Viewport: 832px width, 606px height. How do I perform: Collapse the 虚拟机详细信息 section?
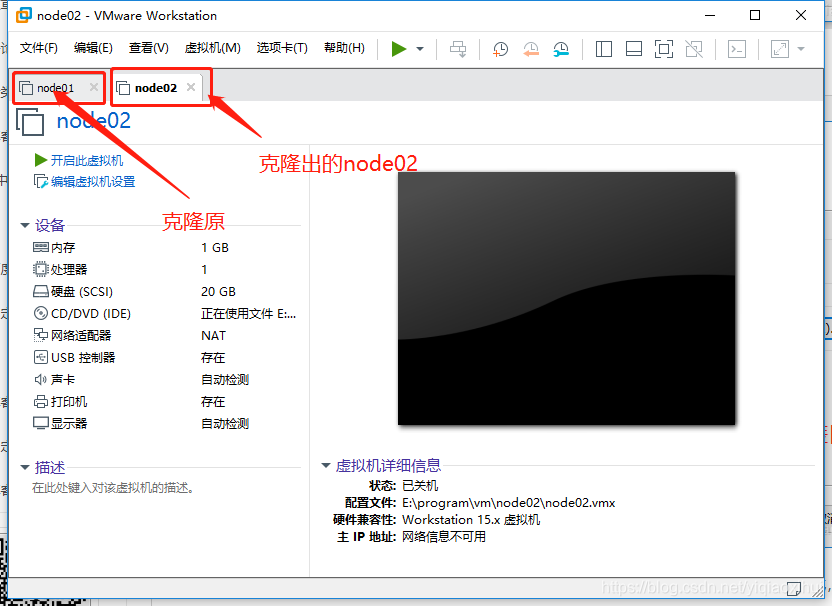tap(326, 465)
